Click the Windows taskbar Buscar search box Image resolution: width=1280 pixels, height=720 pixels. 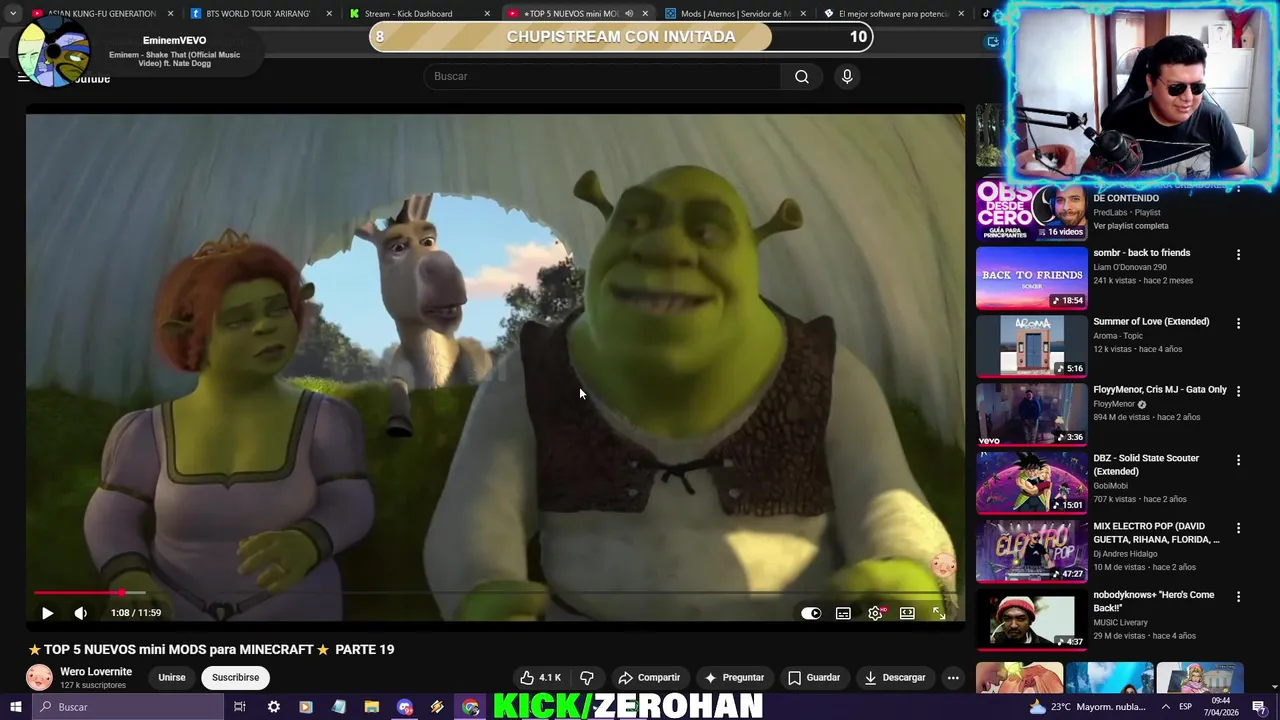point(128,707)
